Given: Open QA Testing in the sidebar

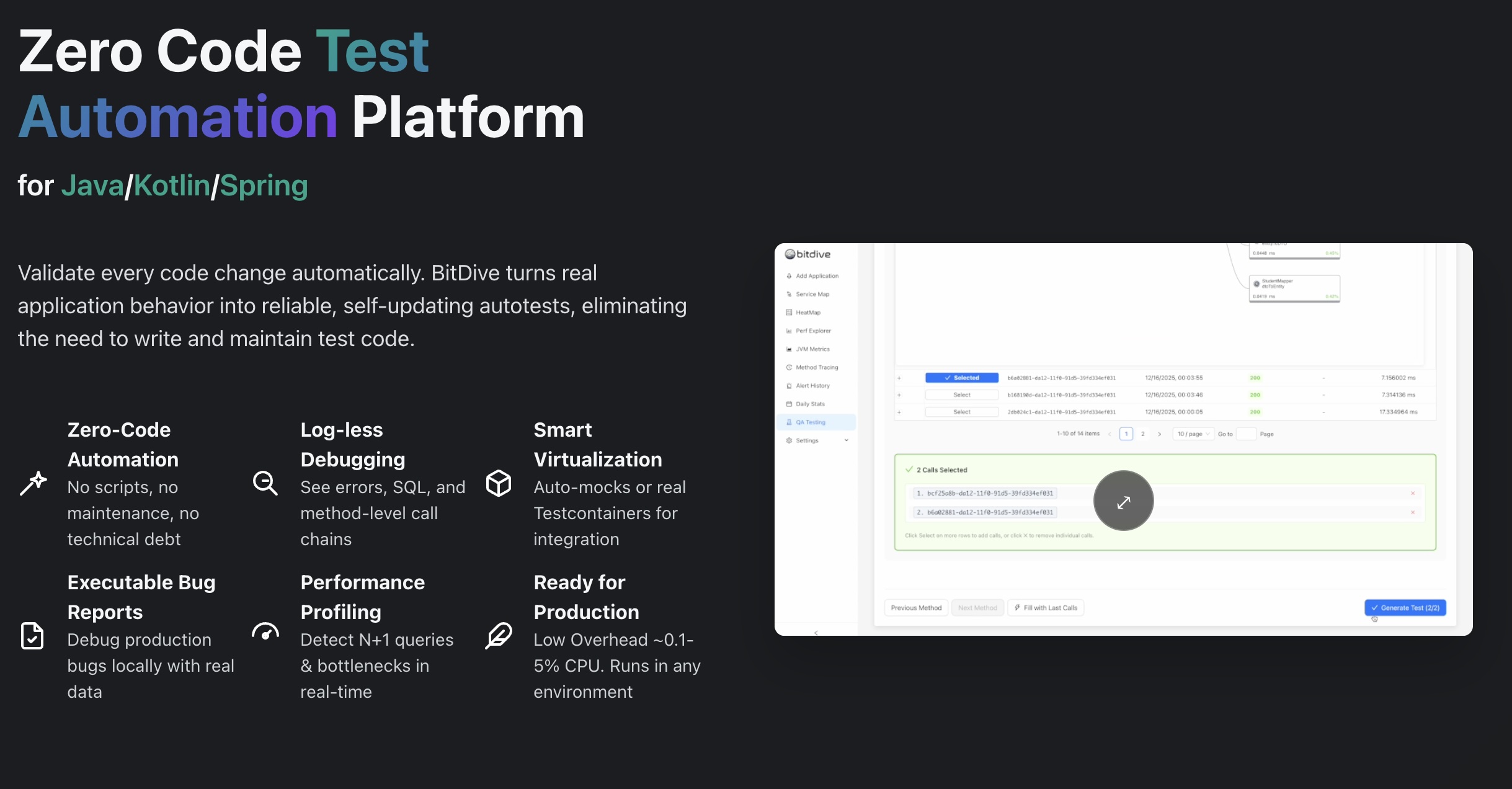Looking at the screenshot, I should coord(810,422).
